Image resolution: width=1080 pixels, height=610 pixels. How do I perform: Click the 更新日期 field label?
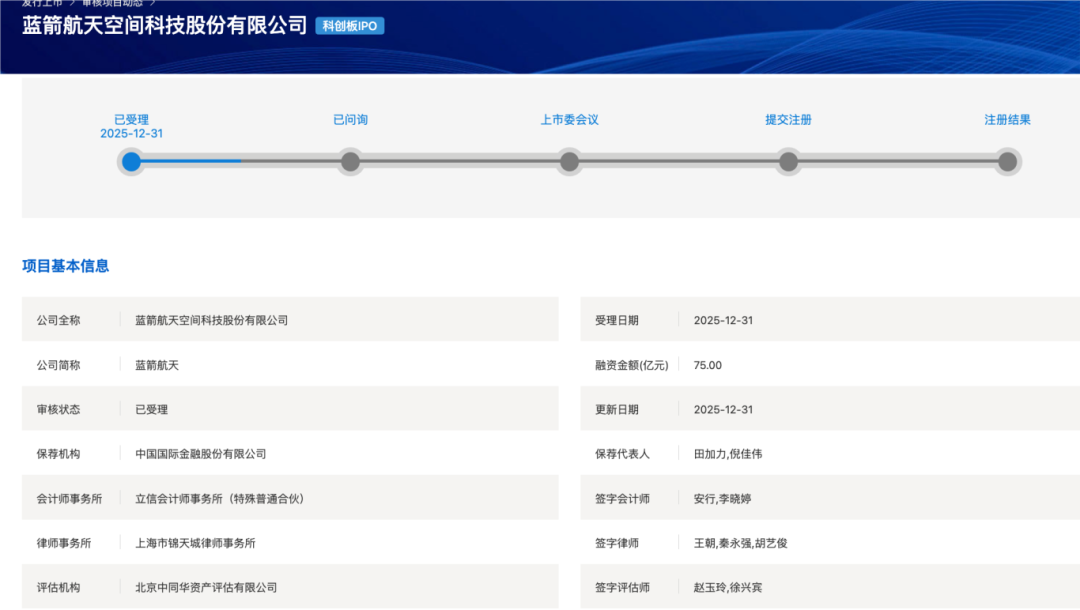click(x=617, y=410)
